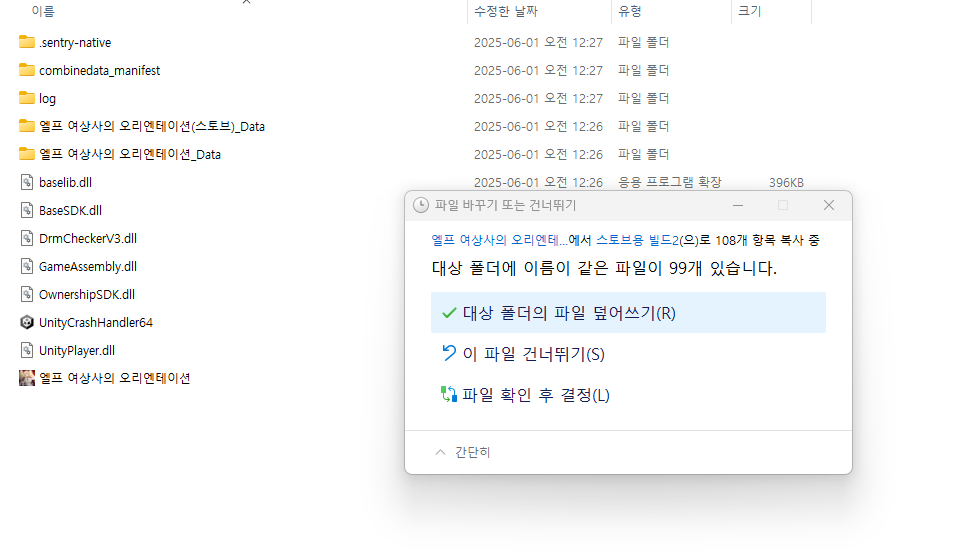Click the 396KB size value of baselib.dll

(x=786, y=182)
